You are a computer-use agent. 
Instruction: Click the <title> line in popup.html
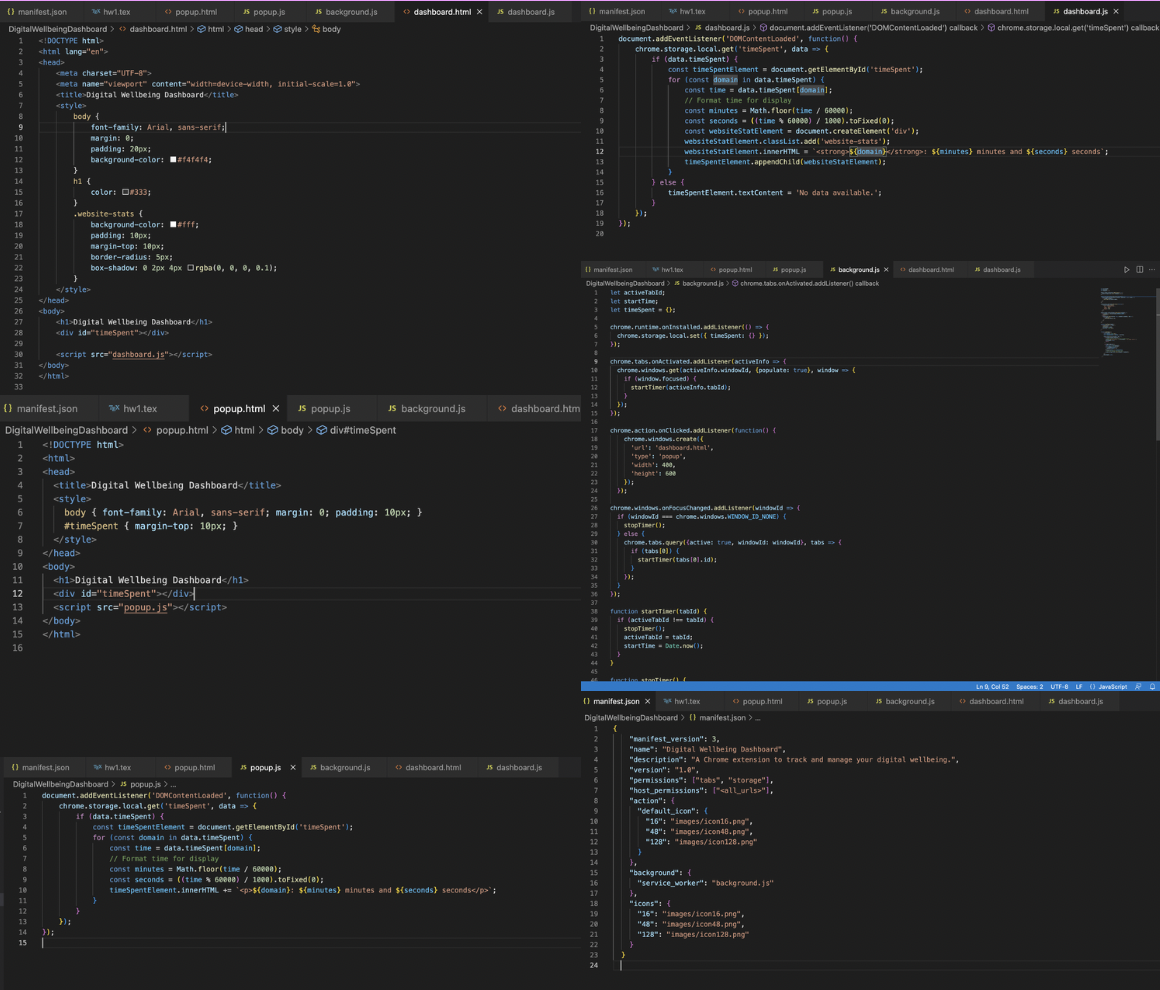click(x=167, y=485)
